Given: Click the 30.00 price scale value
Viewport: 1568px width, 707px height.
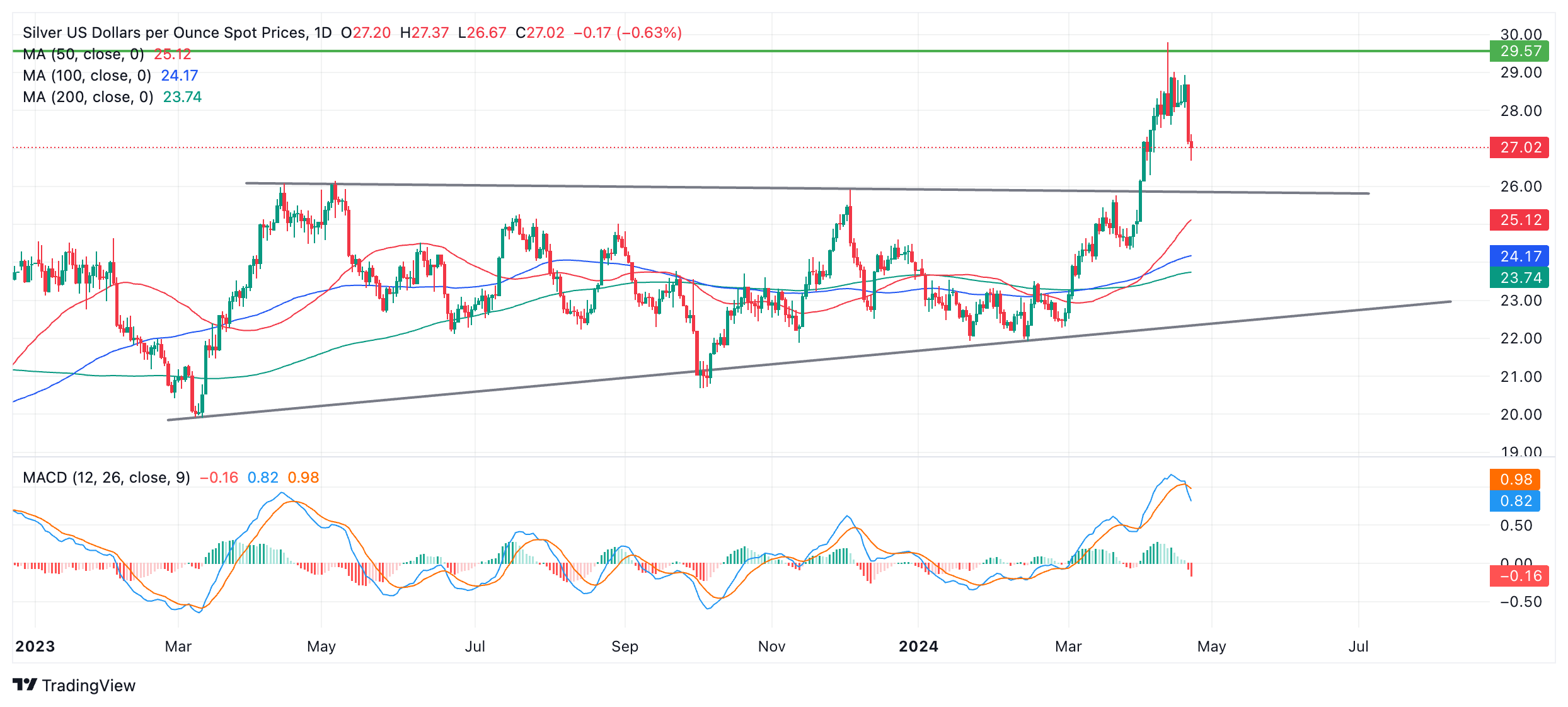Looking at the screenshot, I should click(1520, 34).
